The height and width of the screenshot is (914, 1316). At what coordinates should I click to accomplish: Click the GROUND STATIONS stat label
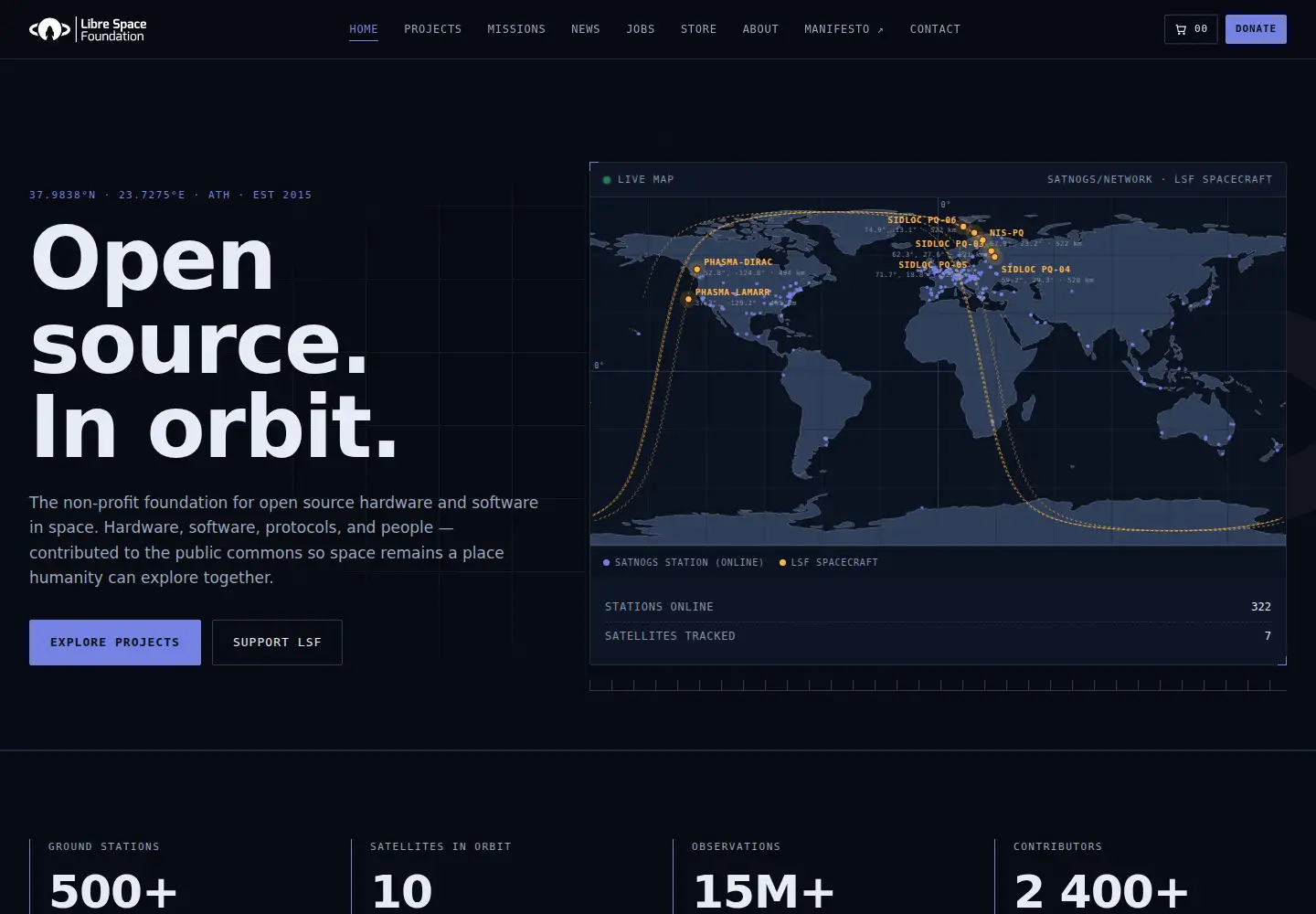click(x=104, y=846)
